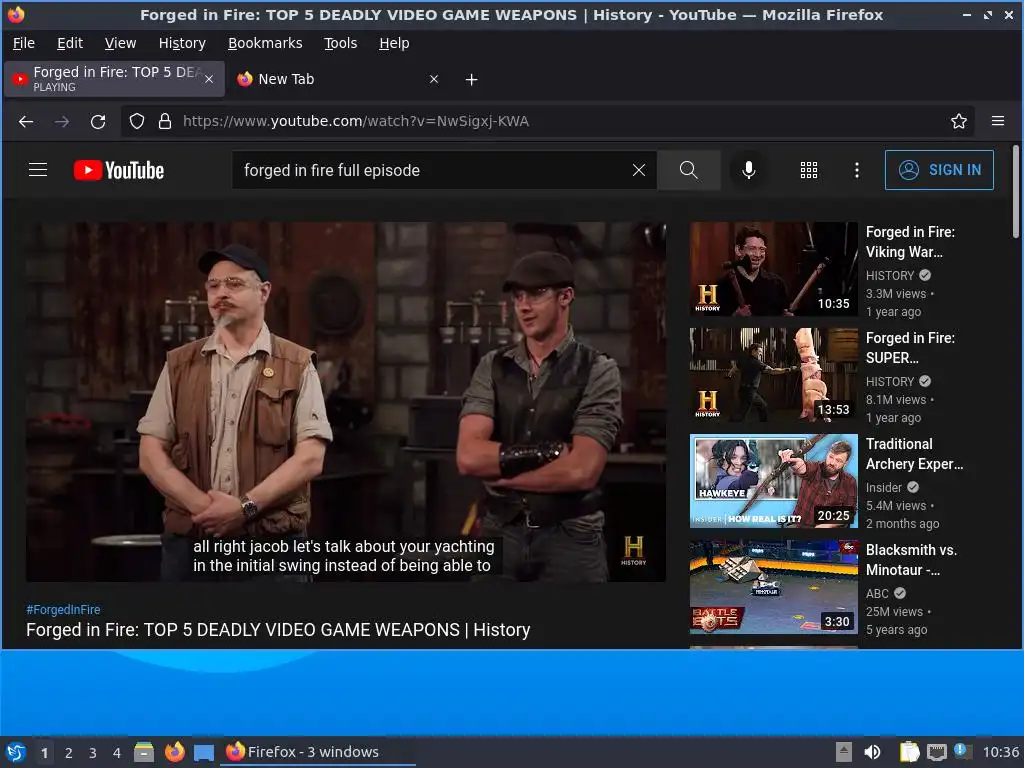Switch to workspace 3 in pager
1024x768 pixels.
(93, 753)
